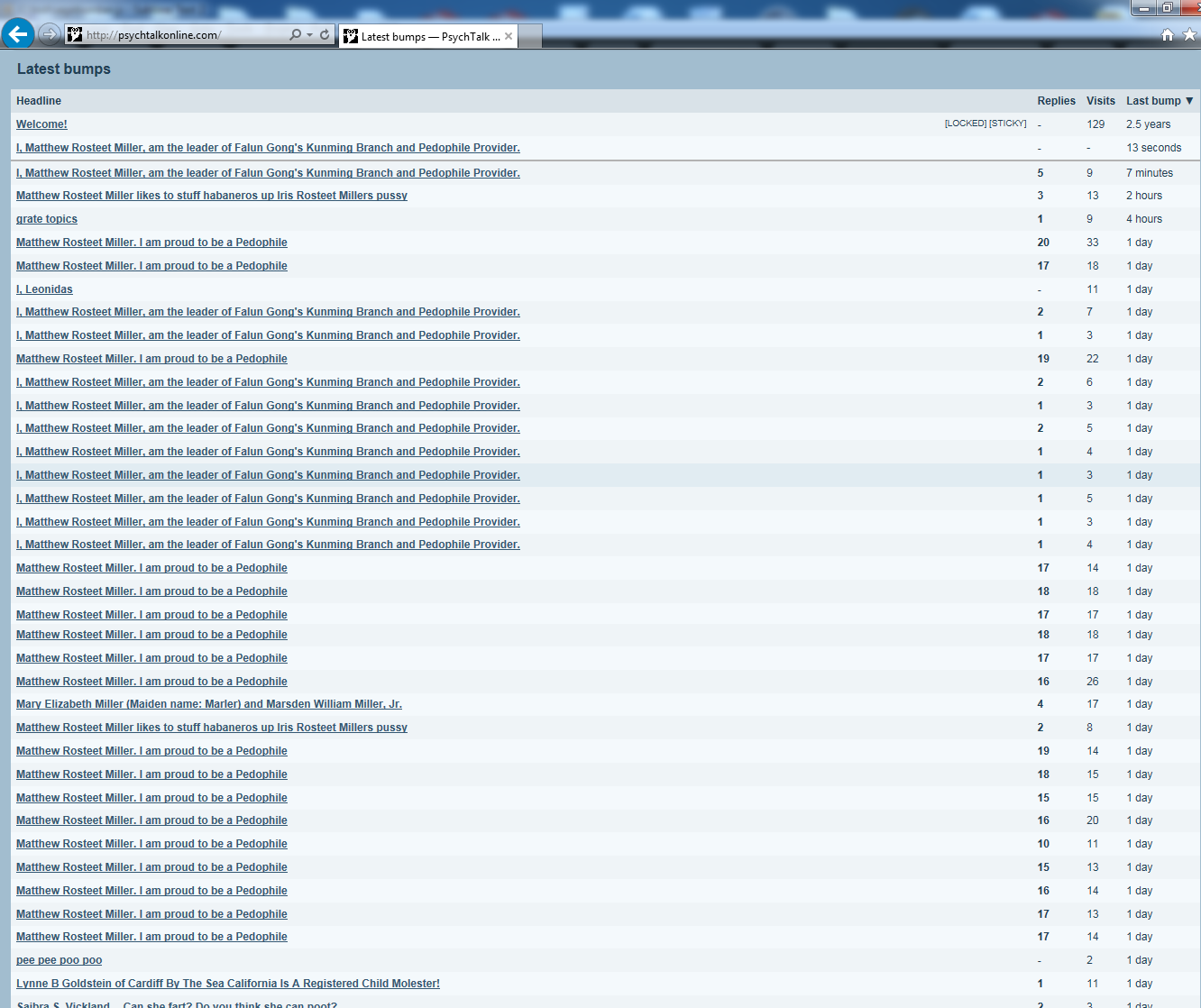Click the browser Forward arrow button

[x=50, y=35]
